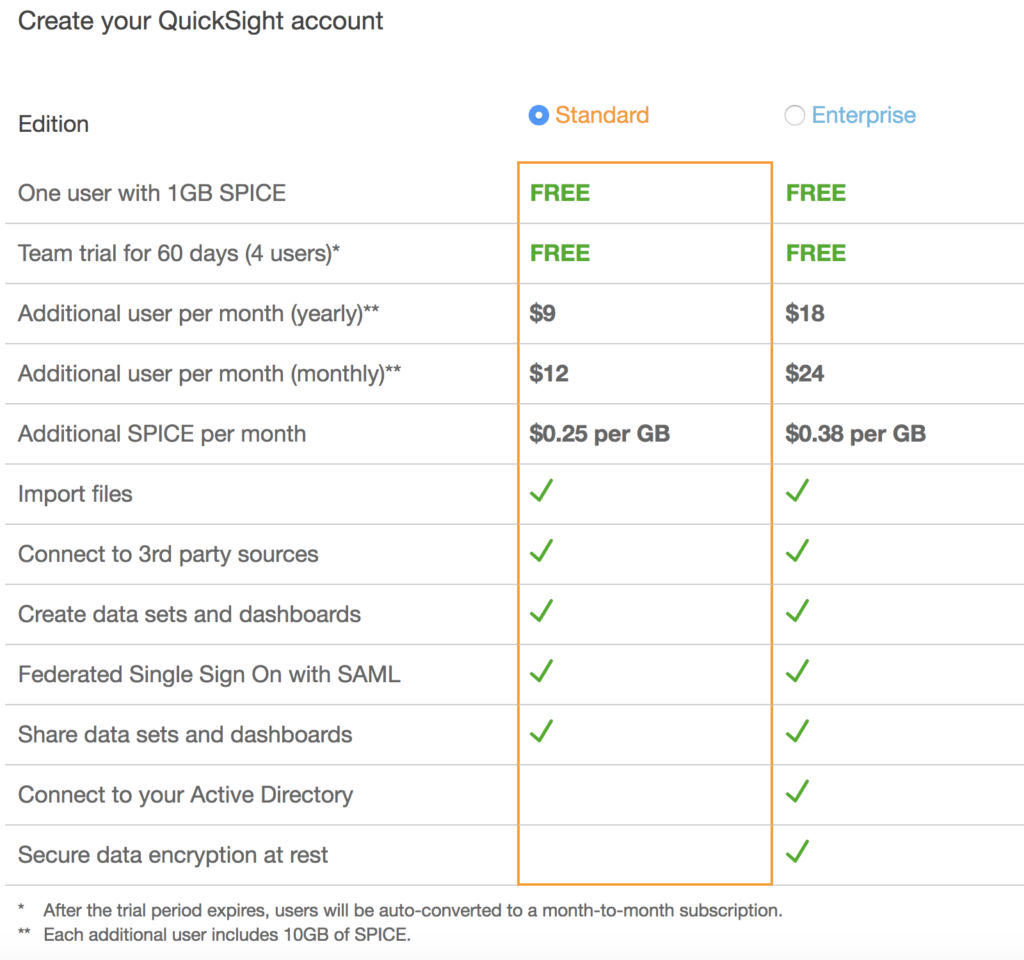Viewport: 1024px width, 960px height.
Task: Click Enterprise $0.38 per GB SPICE price
Action: tap(856, 434)
